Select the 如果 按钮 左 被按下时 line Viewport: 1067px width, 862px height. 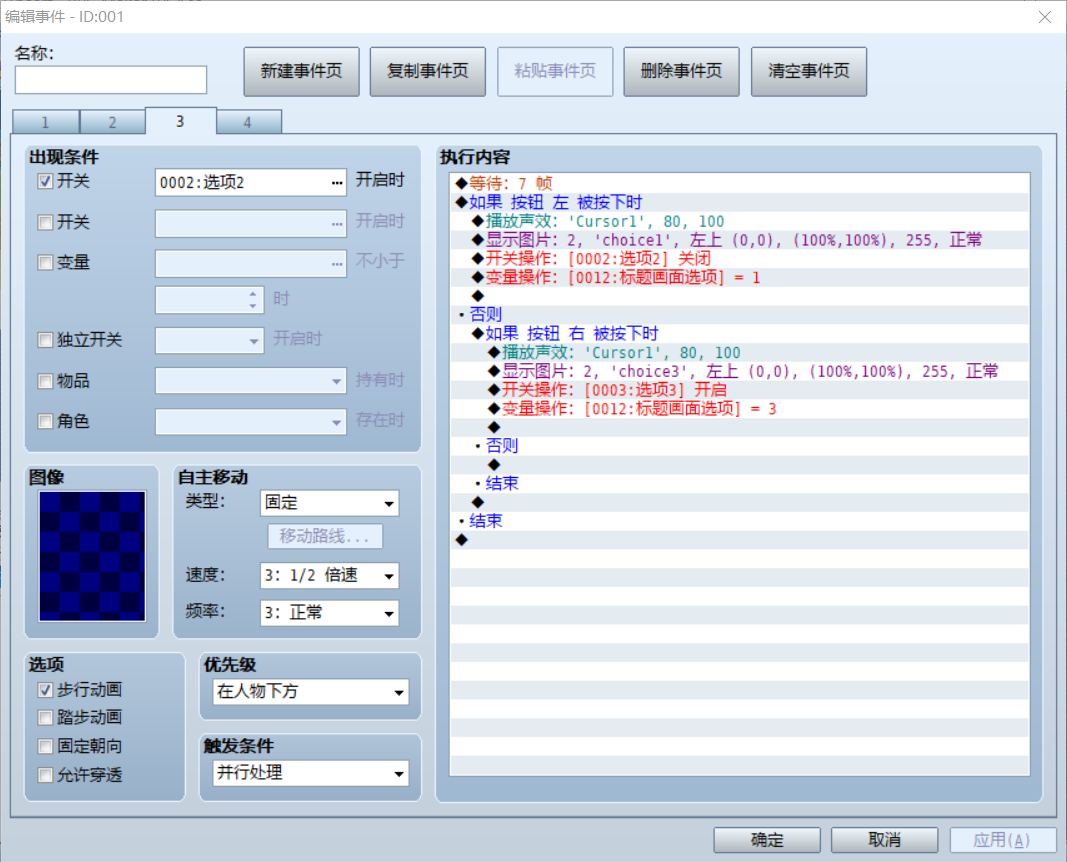click(x=740, y=203)
